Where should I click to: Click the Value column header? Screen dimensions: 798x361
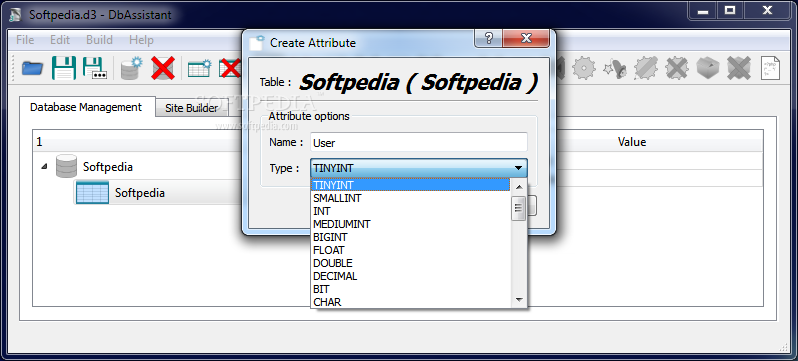tap(632, 142)
